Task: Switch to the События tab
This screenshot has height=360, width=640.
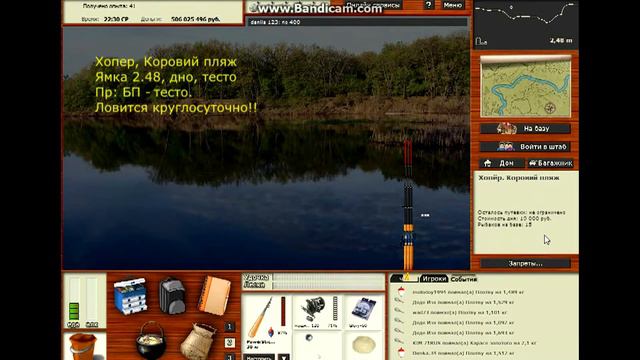Action: coord(464,279)
